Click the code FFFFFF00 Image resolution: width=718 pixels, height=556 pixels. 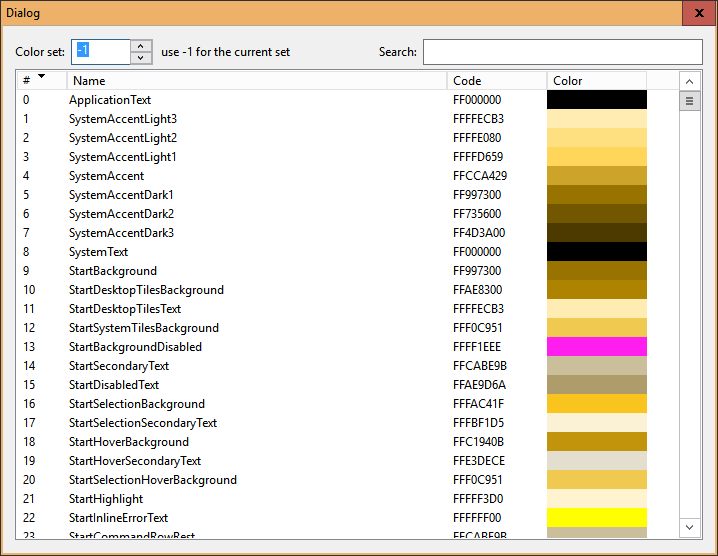click(x=477, y=518)
